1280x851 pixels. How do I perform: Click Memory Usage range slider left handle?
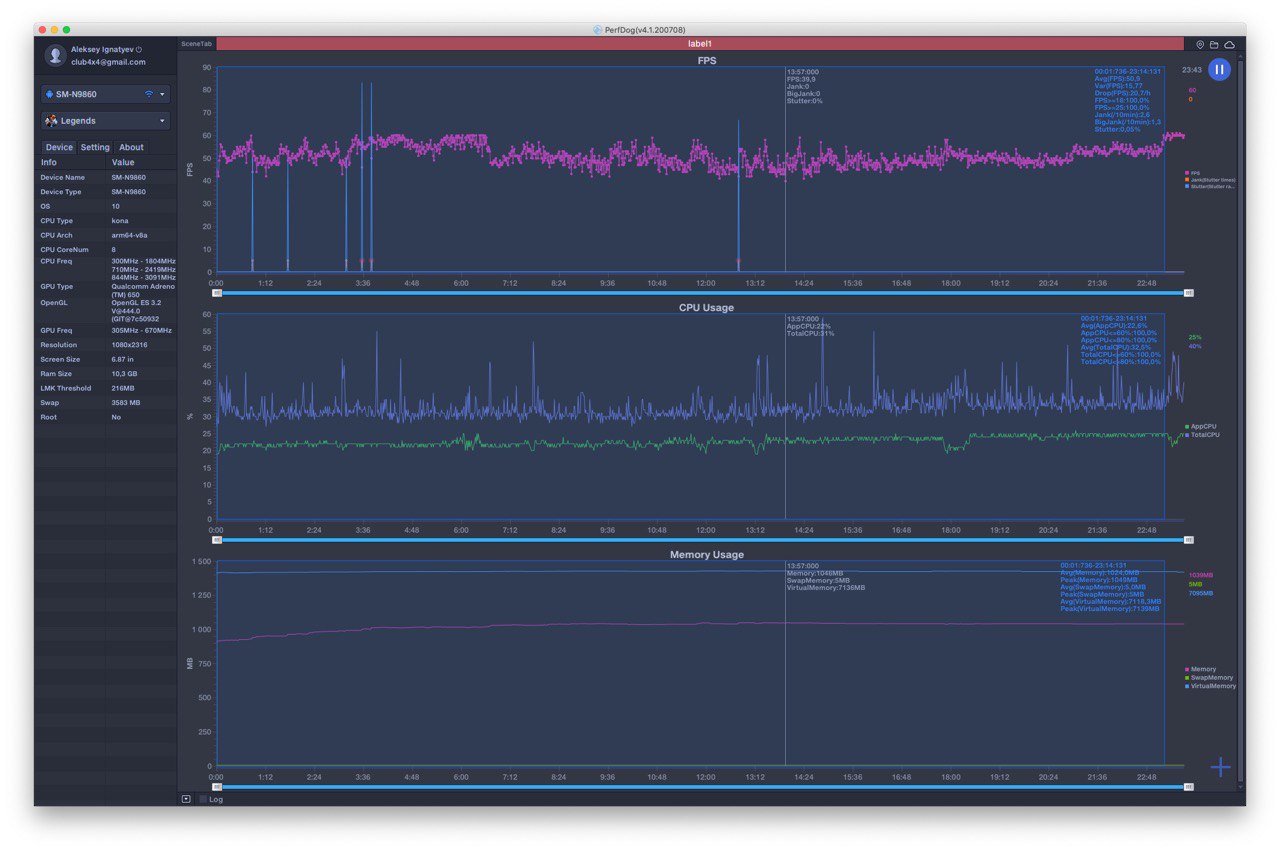tap(217, 787)
